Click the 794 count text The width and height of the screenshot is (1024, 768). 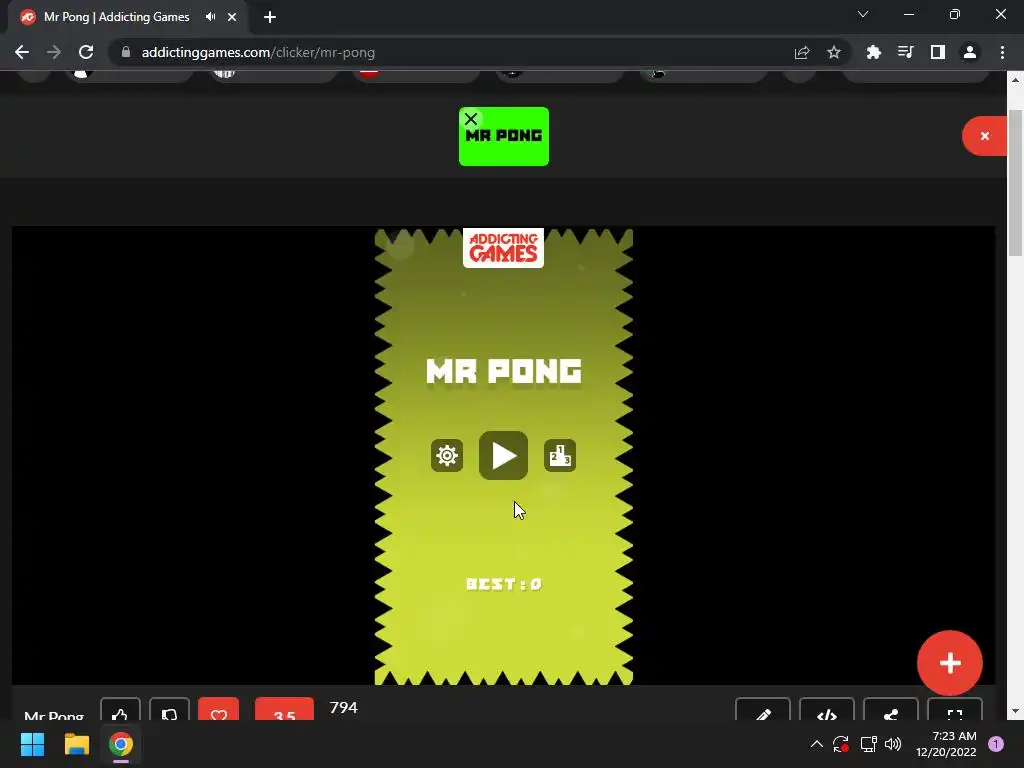click(344, 707)
